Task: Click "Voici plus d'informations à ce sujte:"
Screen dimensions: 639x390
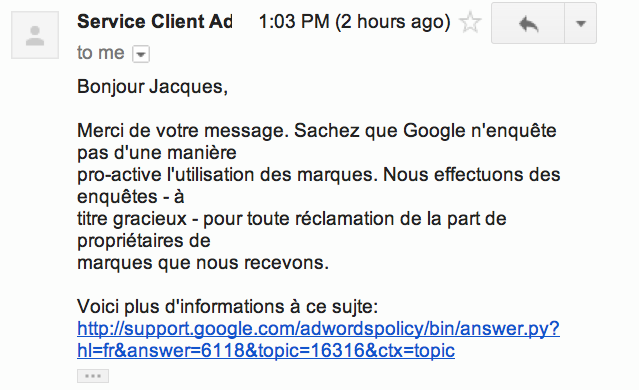Action: pyautogui.click(x=227, y=306)
